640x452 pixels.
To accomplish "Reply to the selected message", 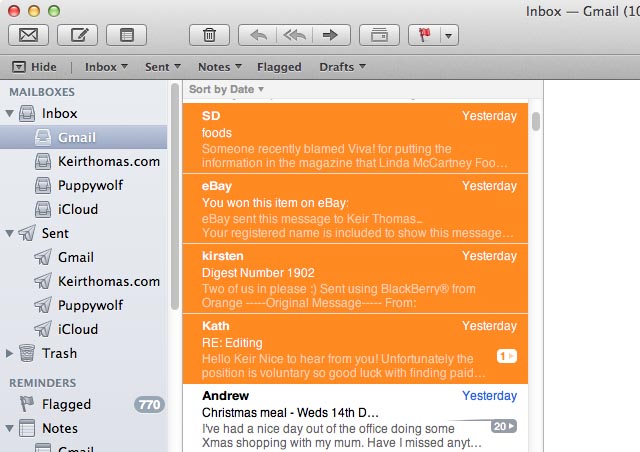I will click(x=258, y=35).
